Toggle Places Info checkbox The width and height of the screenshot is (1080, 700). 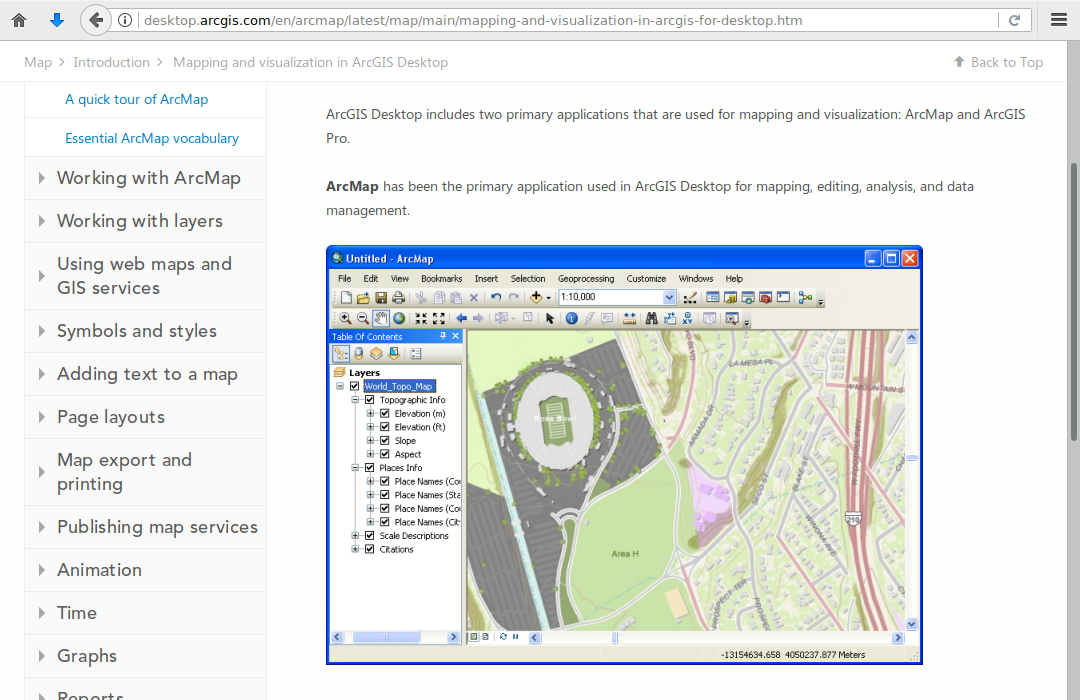(x=370, y=468)
